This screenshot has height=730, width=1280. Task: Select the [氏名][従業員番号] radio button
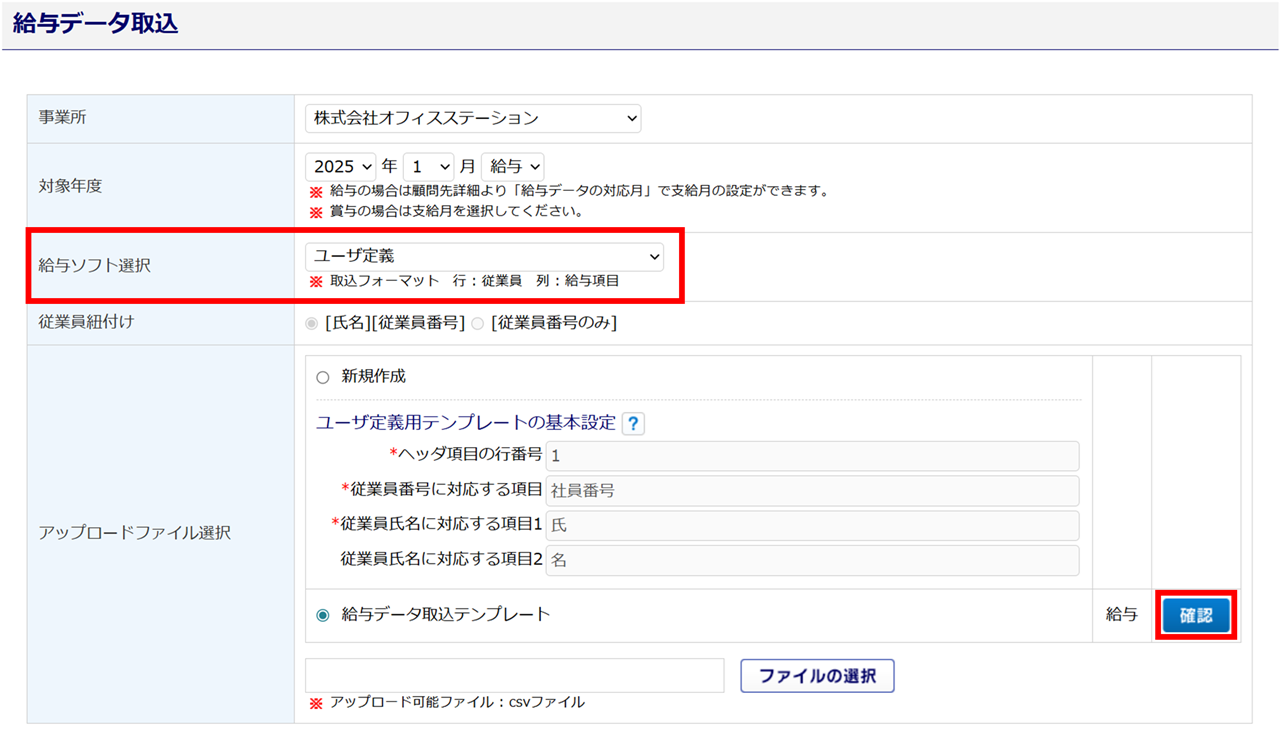312,324
